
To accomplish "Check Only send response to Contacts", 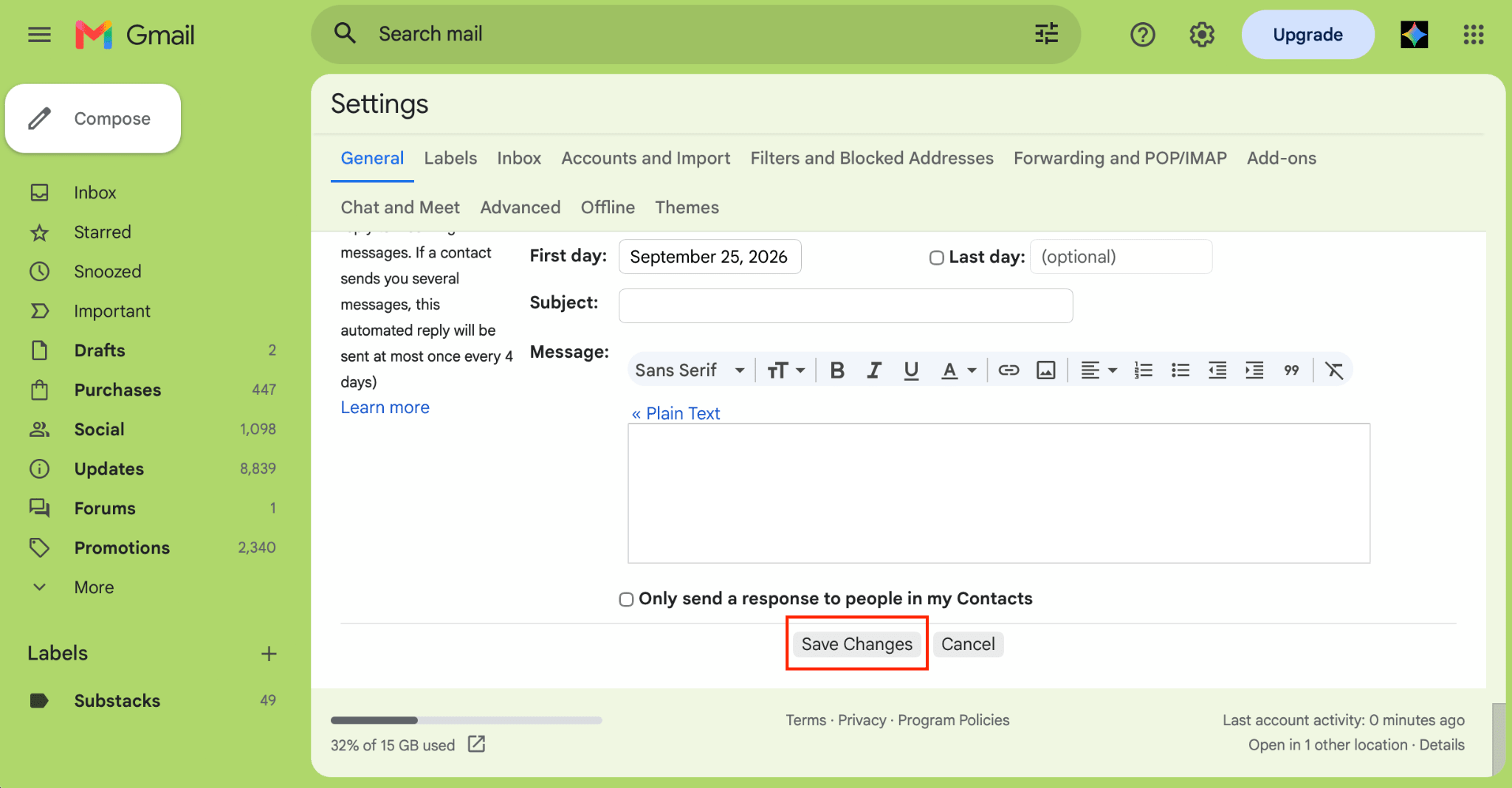I will tap(626, 599).
